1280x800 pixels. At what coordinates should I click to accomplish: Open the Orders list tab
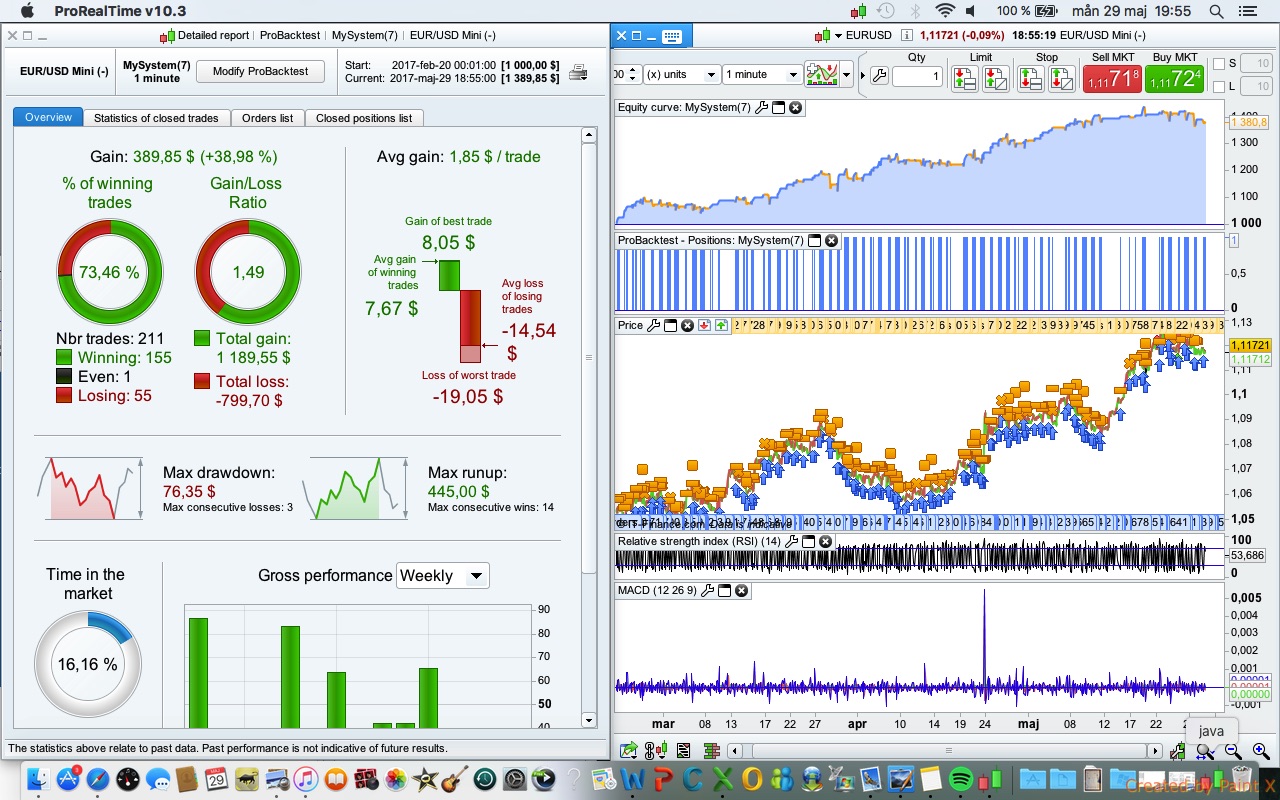point(268,118)
